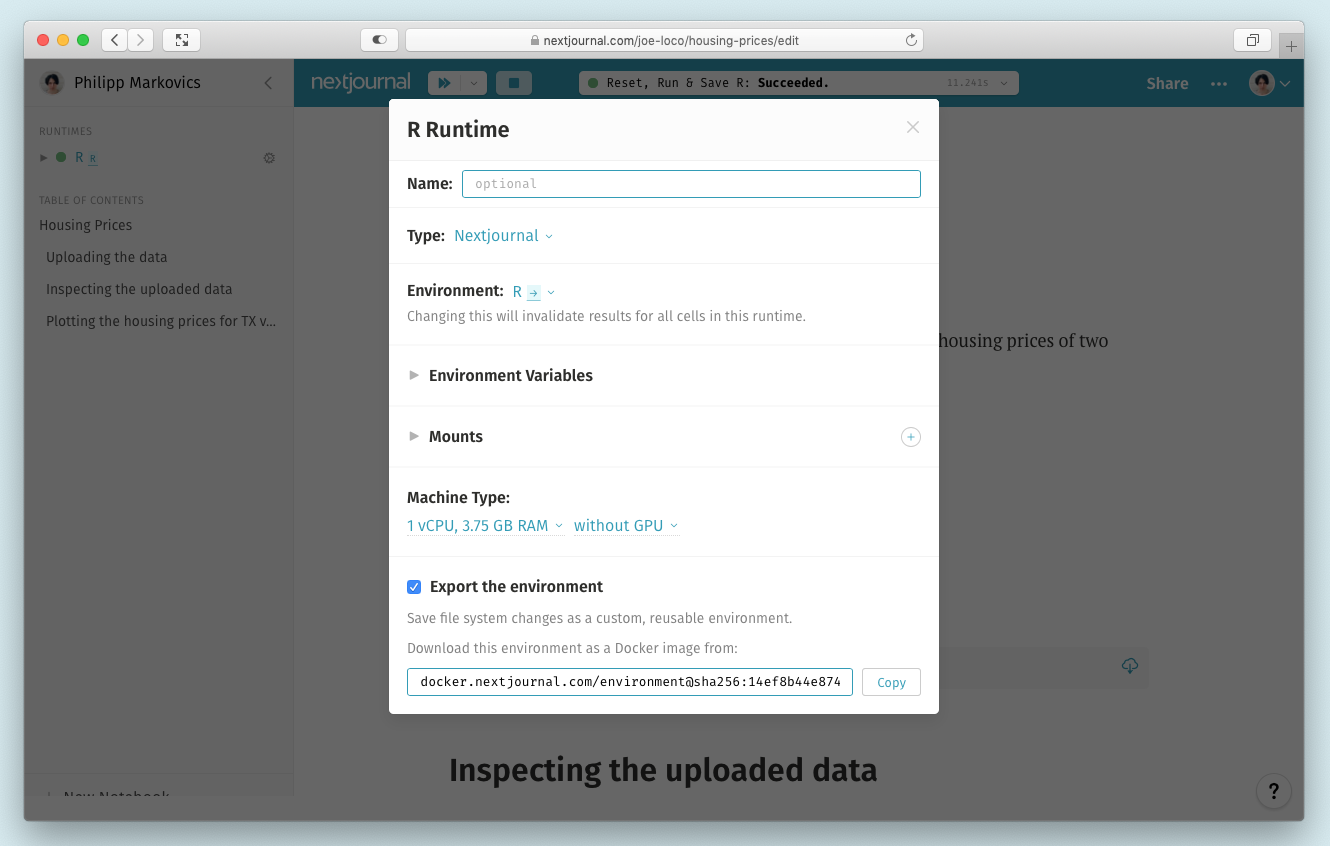Open the without GPU dropdown
The image size is (1330, 846).
tap(626, 526)
